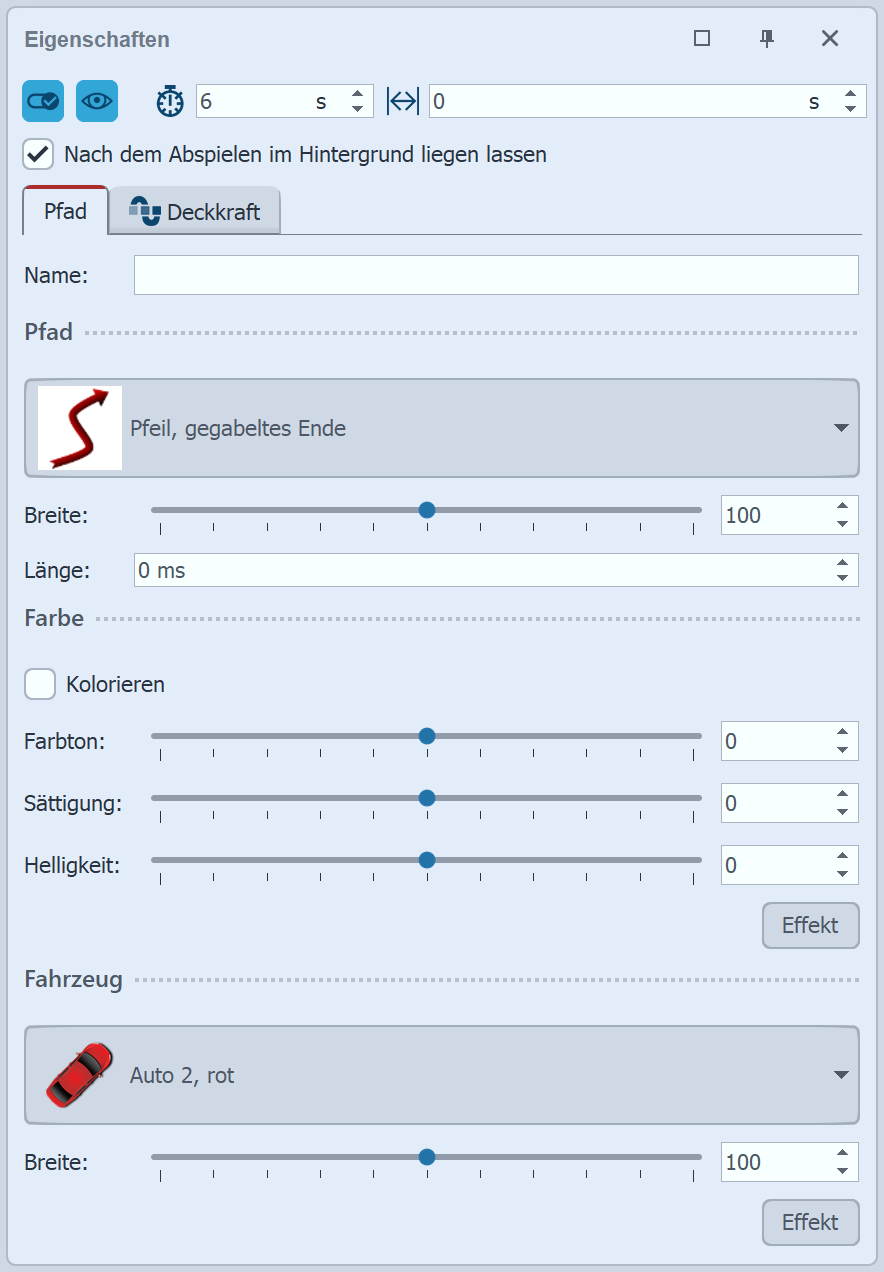Viewport: 884px width, 1272px height.
Task: Click the Effekt button under Farbe
Action: (x=810, y=925)
